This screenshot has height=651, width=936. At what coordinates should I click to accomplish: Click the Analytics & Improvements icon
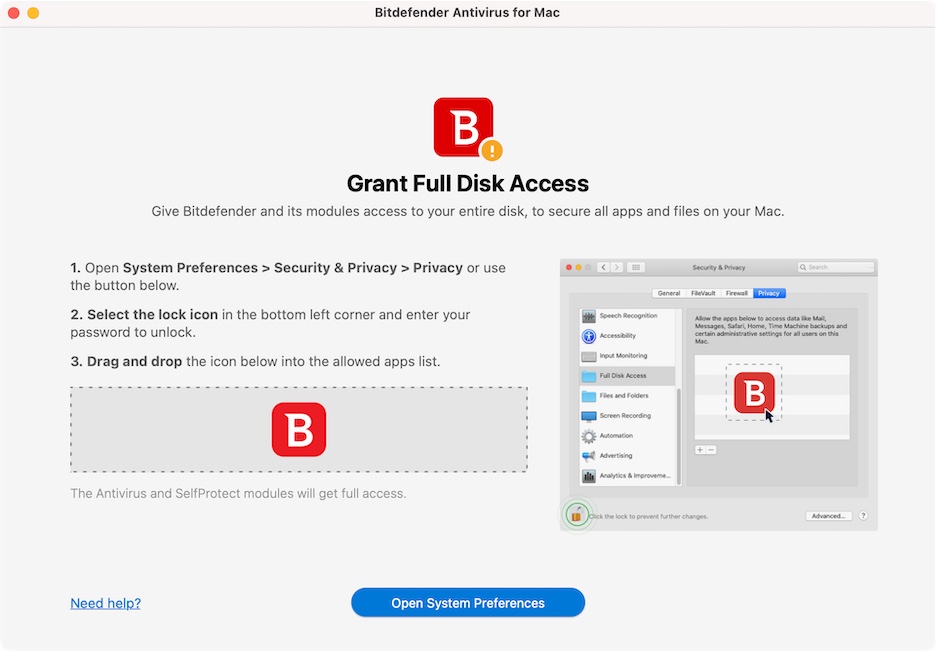tap(589, 476)
